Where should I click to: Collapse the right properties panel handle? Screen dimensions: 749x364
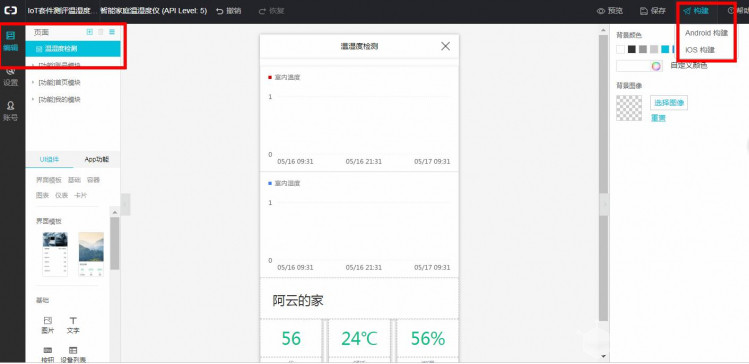[605, 204]
